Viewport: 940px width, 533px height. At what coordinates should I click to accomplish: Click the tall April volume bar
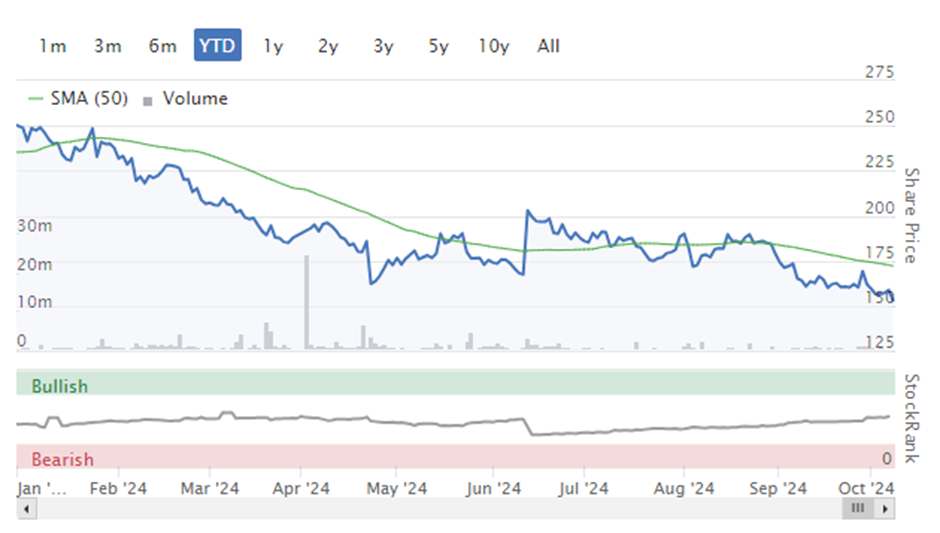point(307,302)
